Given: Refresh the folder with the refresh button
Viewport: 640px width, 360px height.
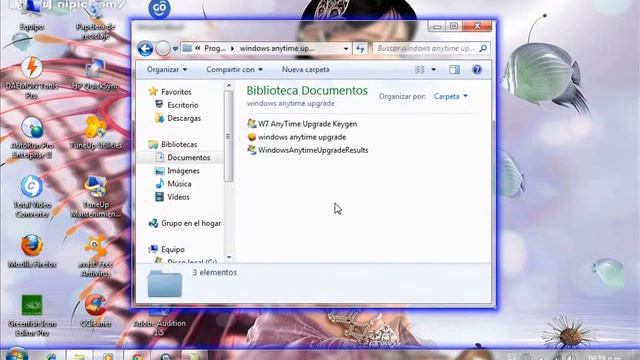Looking at the screenshot, I should click(360, 49).
